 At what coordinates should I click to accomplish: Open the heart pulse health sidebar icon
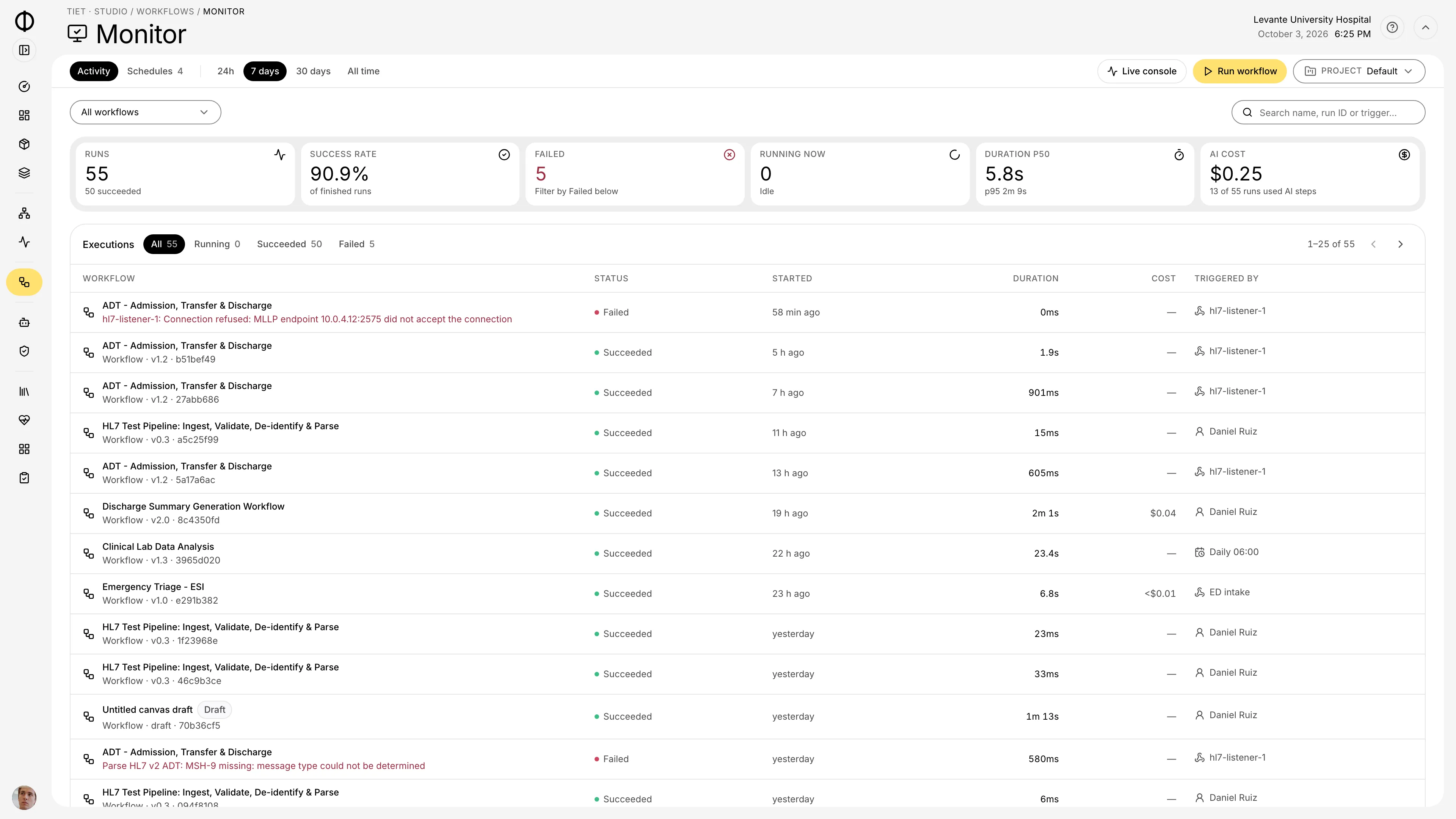24,420
